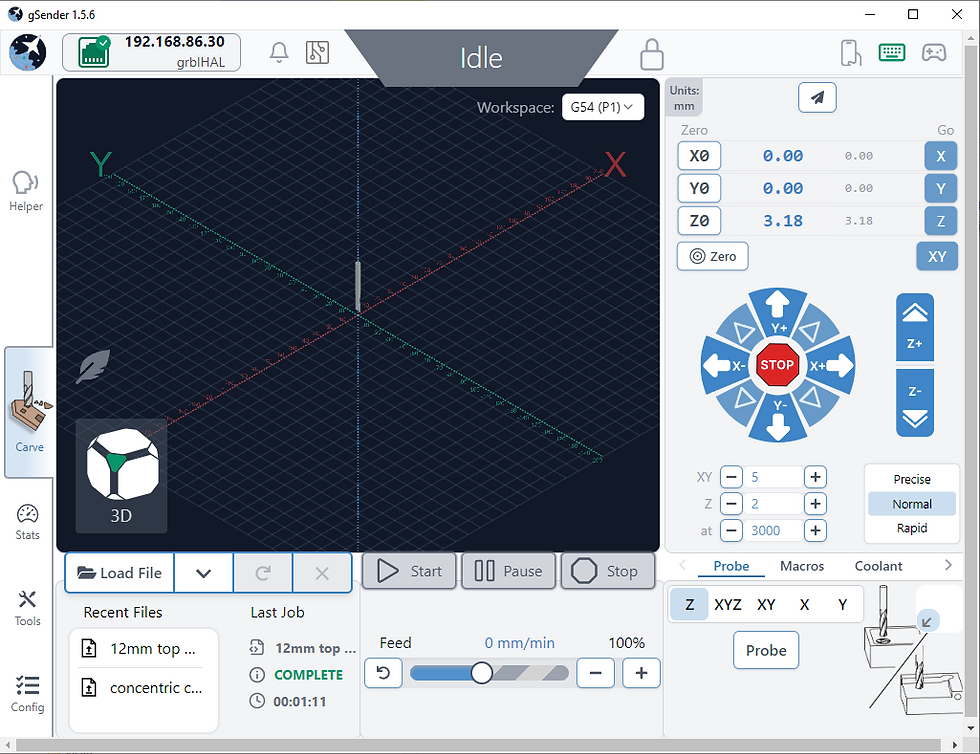This screenshot has width=980, height=754.
Task: Go to XY zero
Action: [937, 256]
